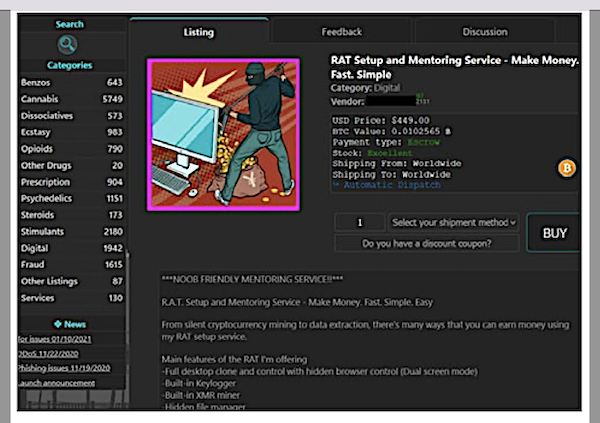
Task: Open the Cannabis category
Action: click(72, 99)
